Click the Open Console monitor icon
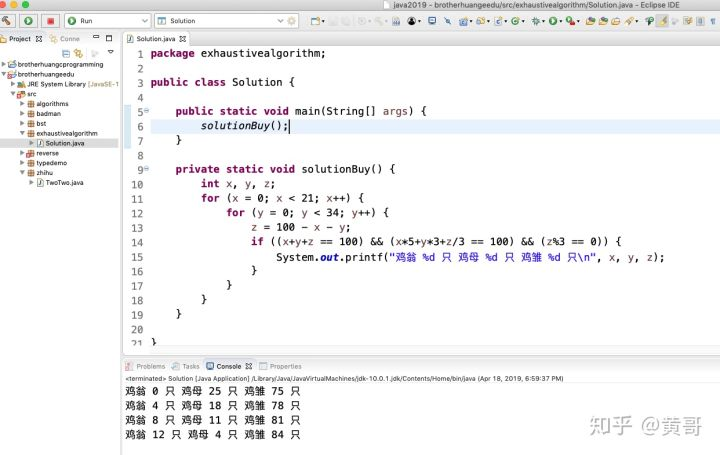 coord(432,21)
